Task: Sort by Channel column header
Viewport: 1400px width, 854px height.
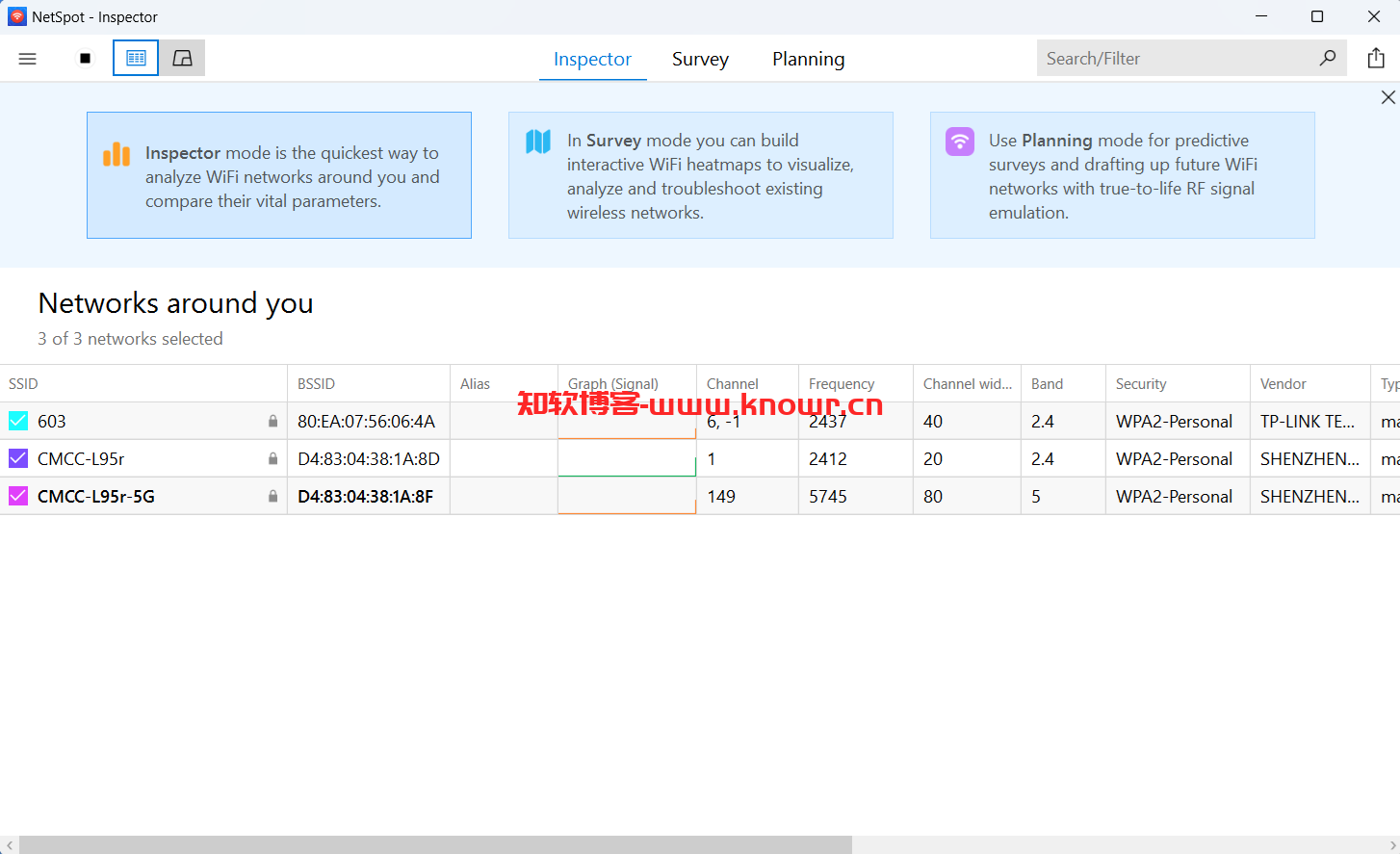Action: coord(747,383)
